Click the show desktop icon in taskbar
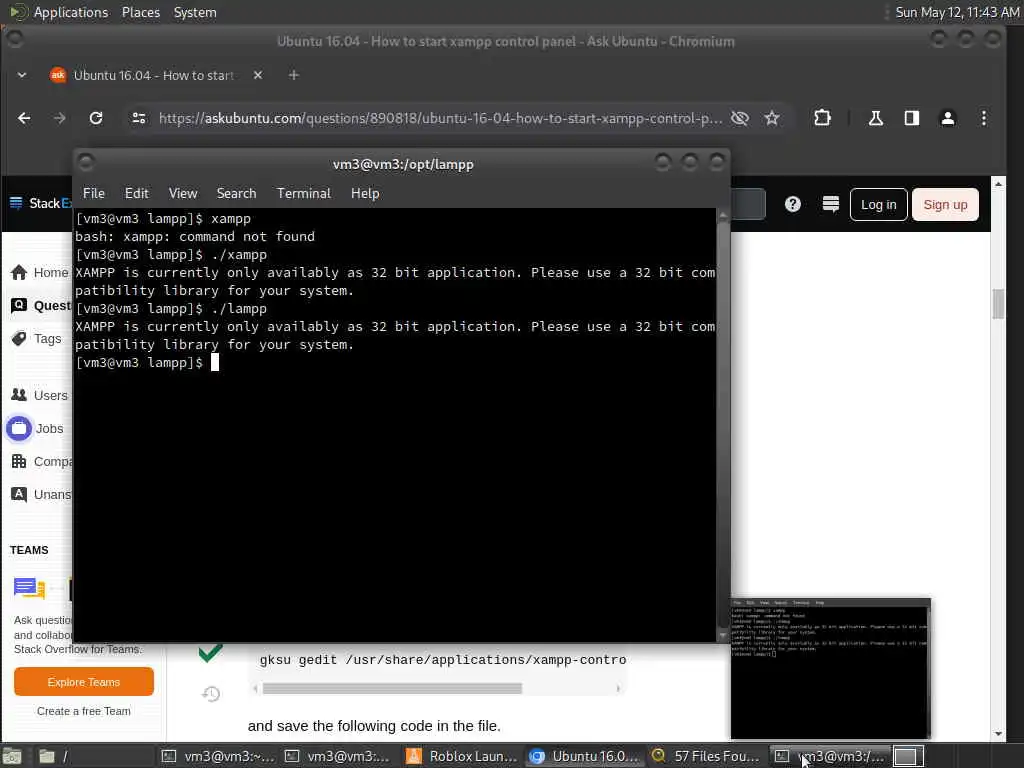 click(x=12, y=756)
